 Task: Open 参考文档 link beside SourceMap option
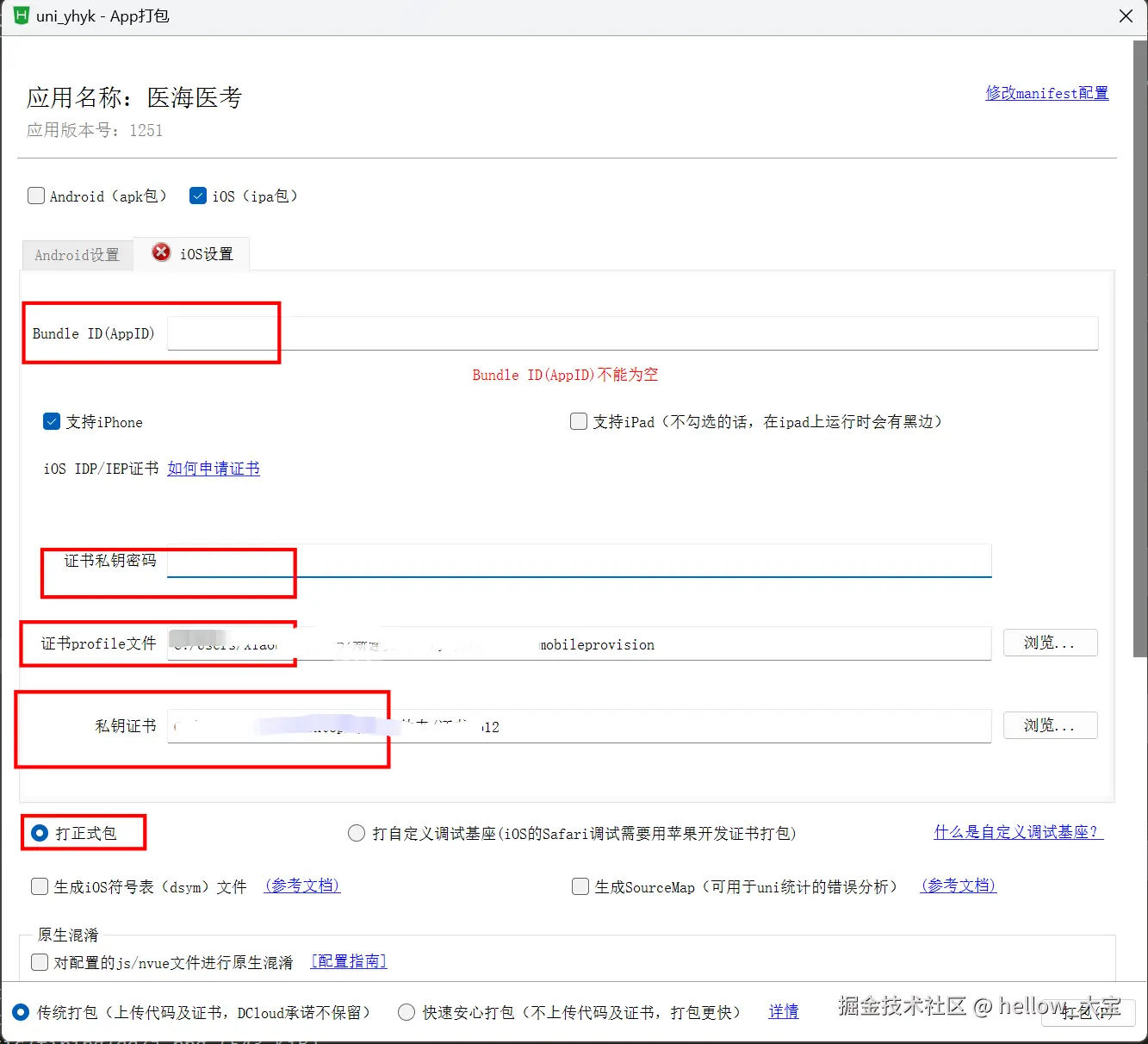(959, 886)
